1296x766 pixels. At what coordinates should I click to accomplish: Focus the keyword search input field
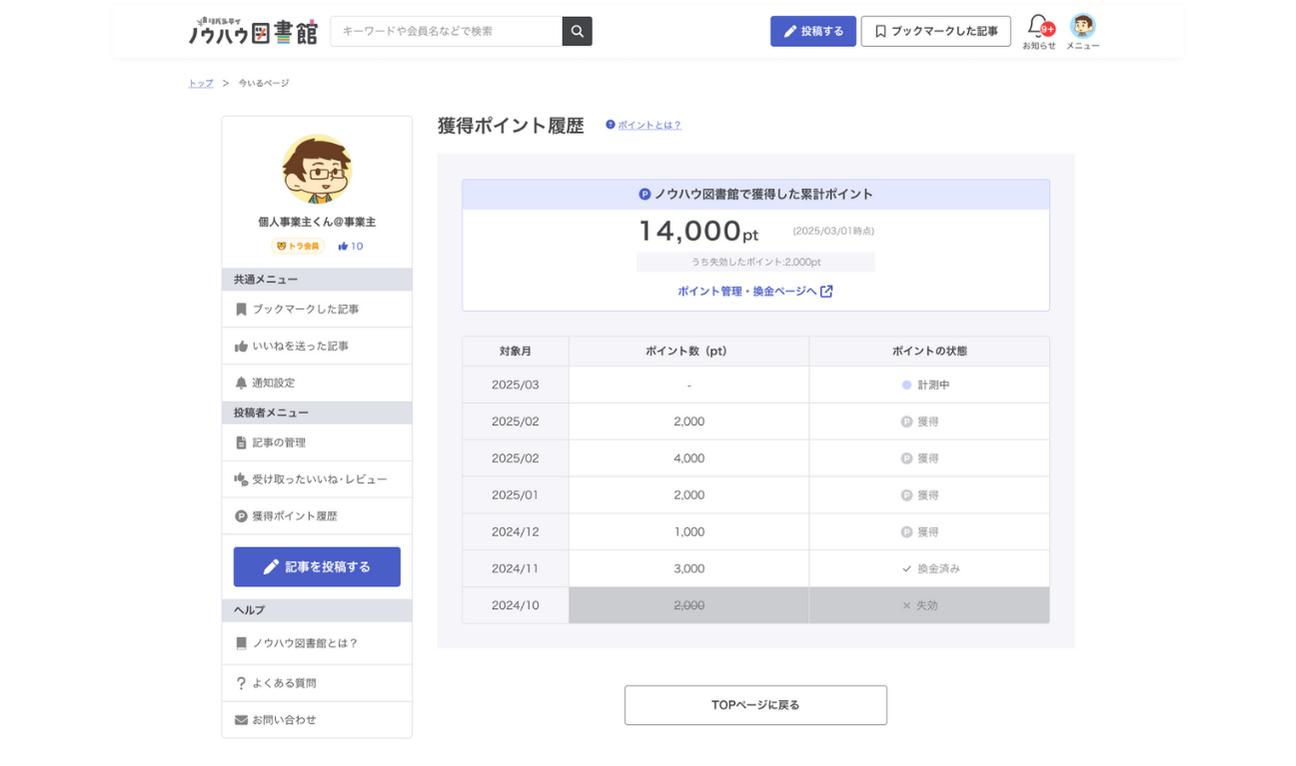click(446, 31)
